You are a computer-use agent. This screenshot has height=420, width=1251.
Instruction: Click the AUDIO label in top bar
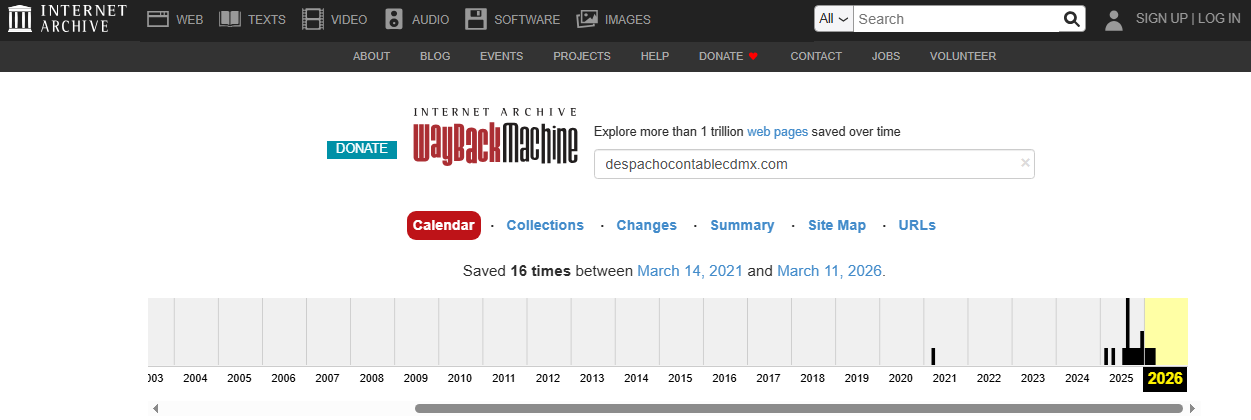429,19
